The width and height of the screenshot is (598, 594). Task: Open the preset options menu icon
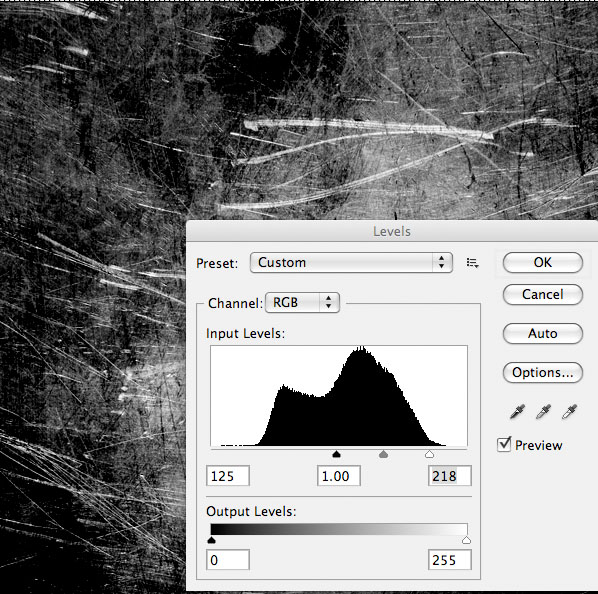pos(473,263)
